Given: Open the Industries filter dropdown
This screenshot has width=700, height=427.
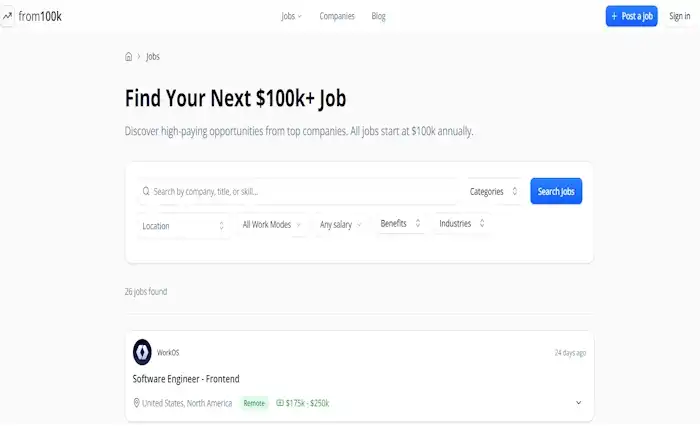Looking at the screenshot, I should 462,223.
